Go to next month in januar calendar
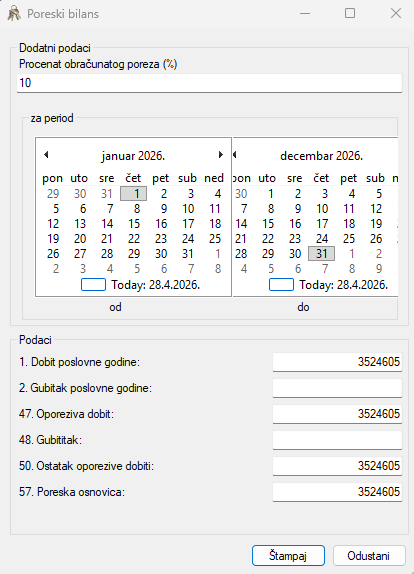The width and height of the screenshot is (414, 574). [x=221, y=155]
